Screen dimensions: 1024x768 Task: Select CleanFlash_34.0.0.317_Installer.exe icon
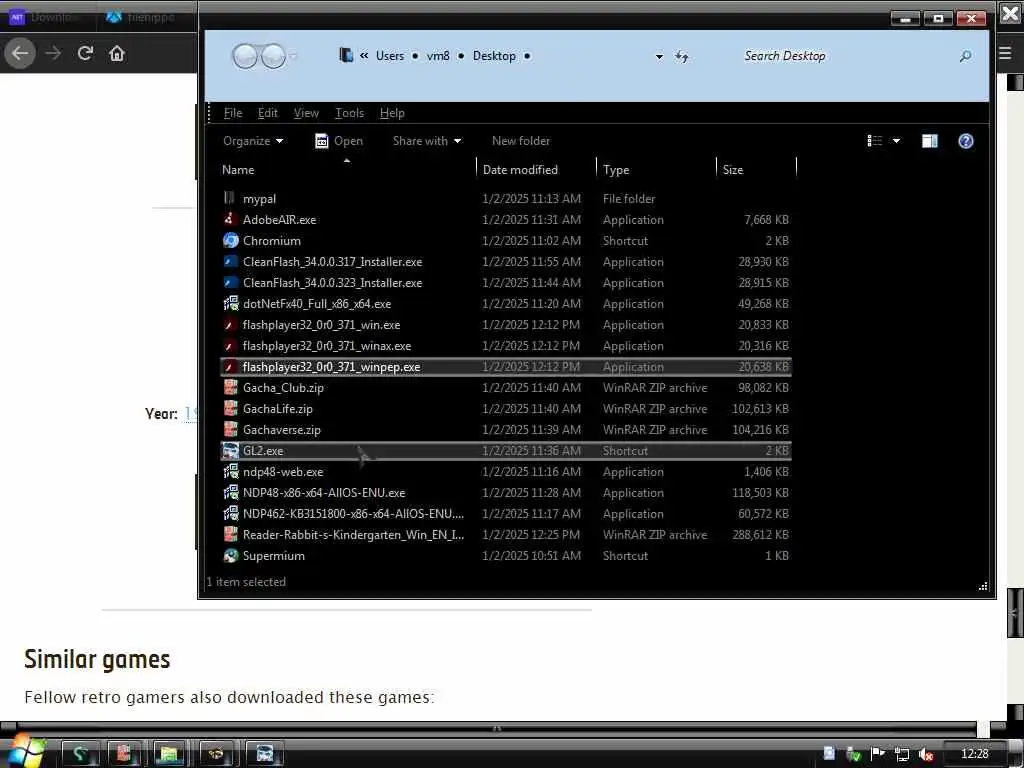[x=231, y=261]
